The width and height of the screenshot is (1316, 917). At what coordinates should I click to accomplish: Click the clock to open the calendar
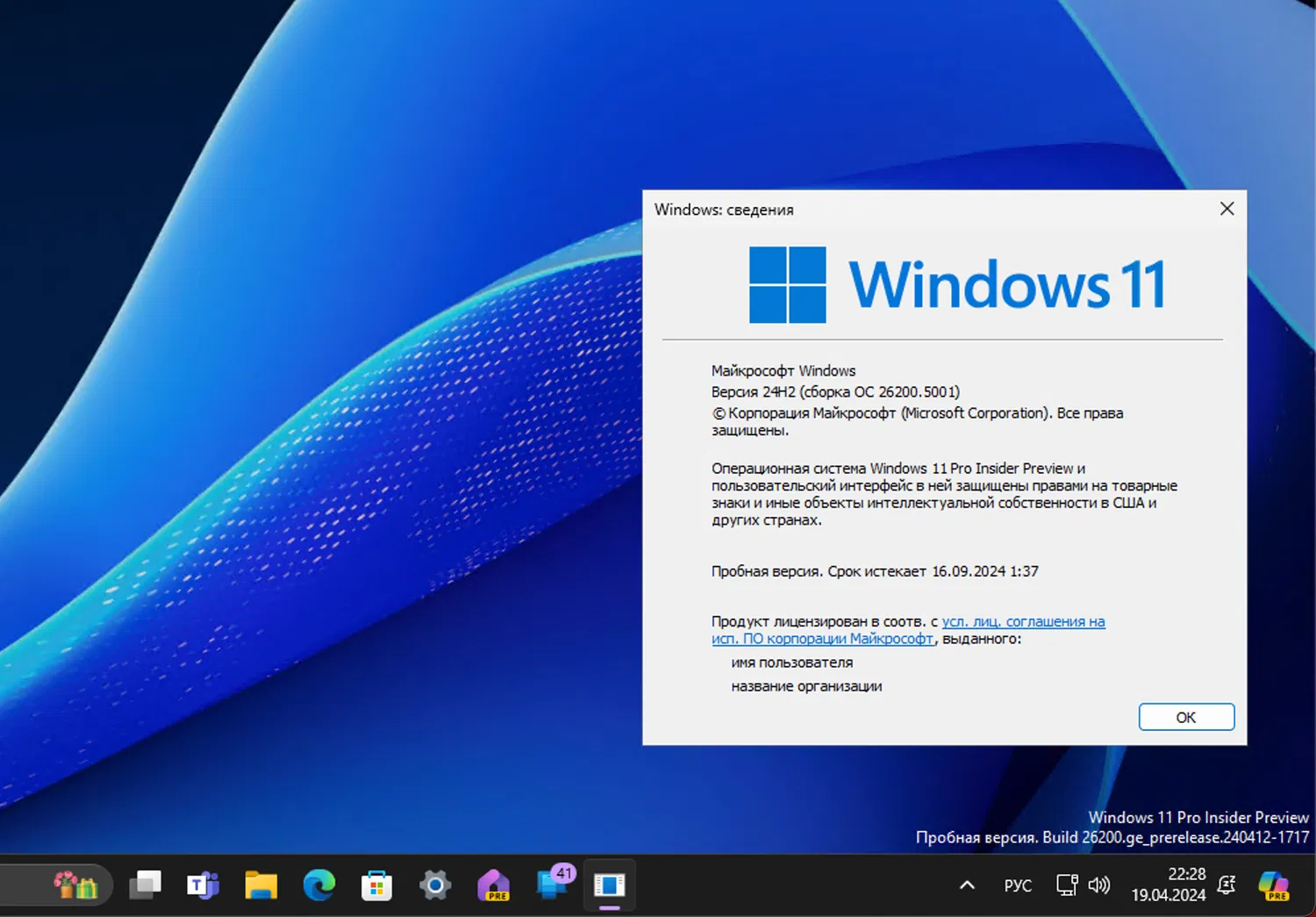click(x=1167, y=885)
